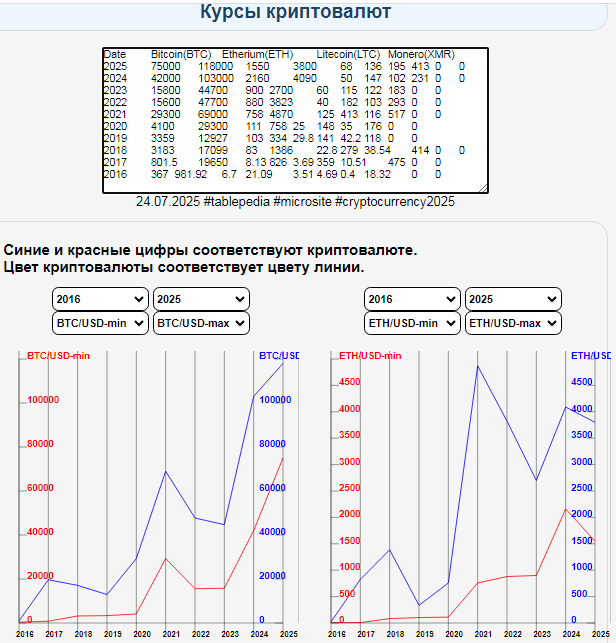Expand the BTC/USD-min series dropdown
The width and height of the screenshot is (616, 643).
tap(100, 323)
